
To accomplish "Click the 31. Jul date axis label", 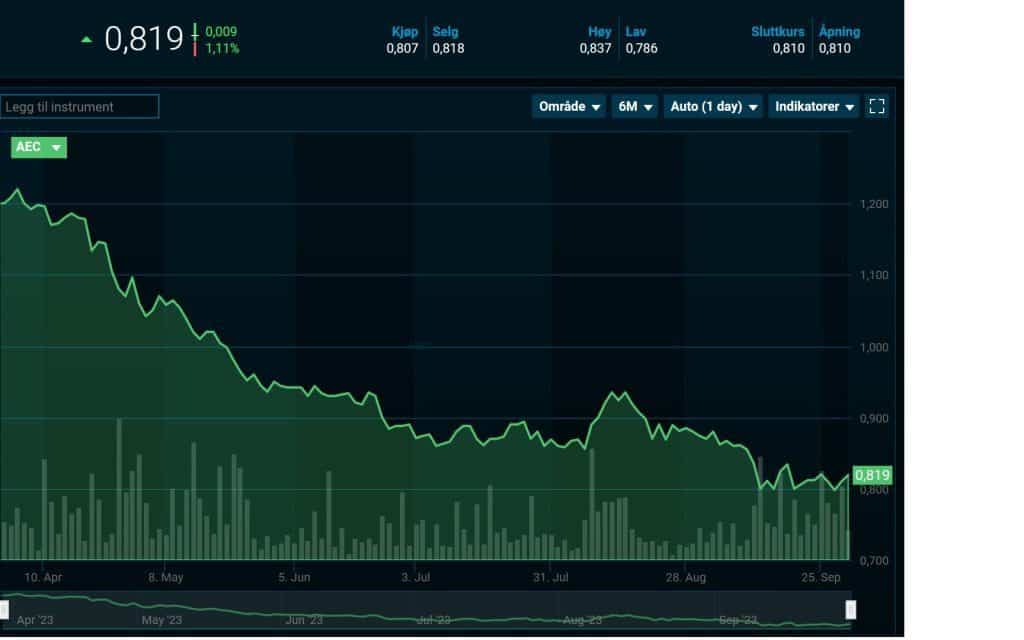I will (x=551, y=577).
